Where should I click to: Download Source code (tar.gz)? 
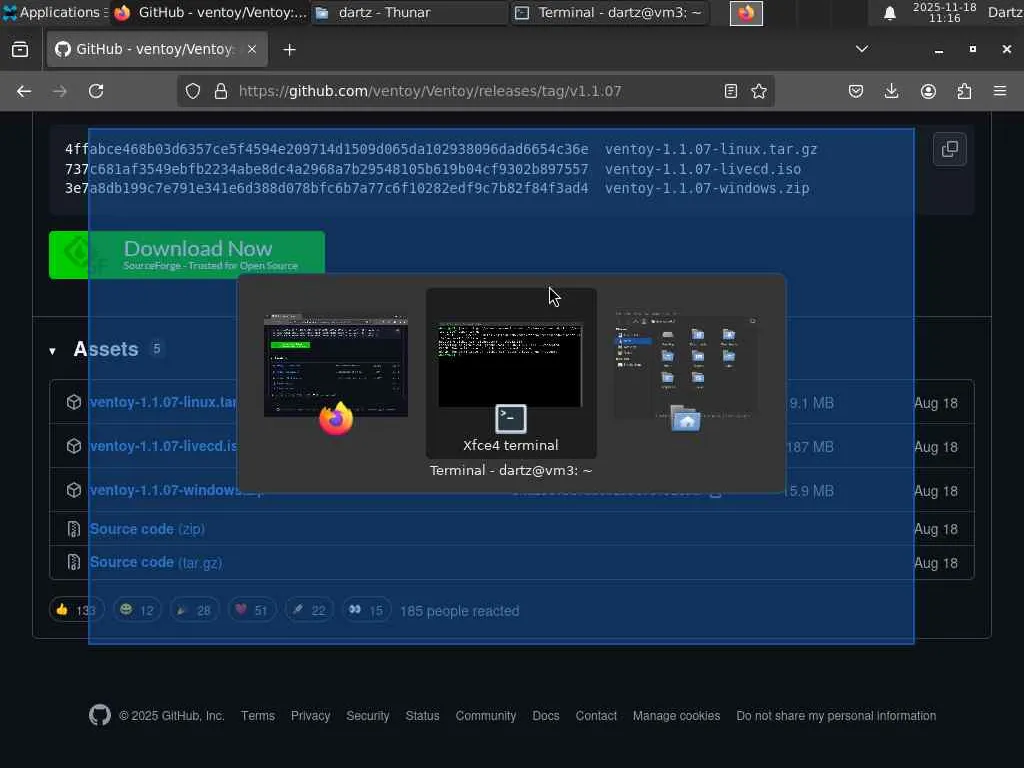(155, 562)
